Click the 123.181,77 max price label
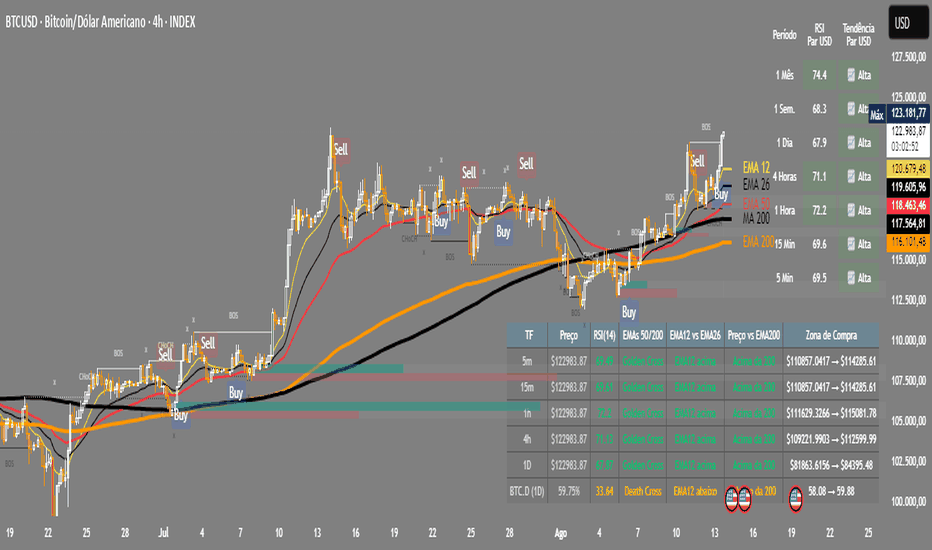 908,113
